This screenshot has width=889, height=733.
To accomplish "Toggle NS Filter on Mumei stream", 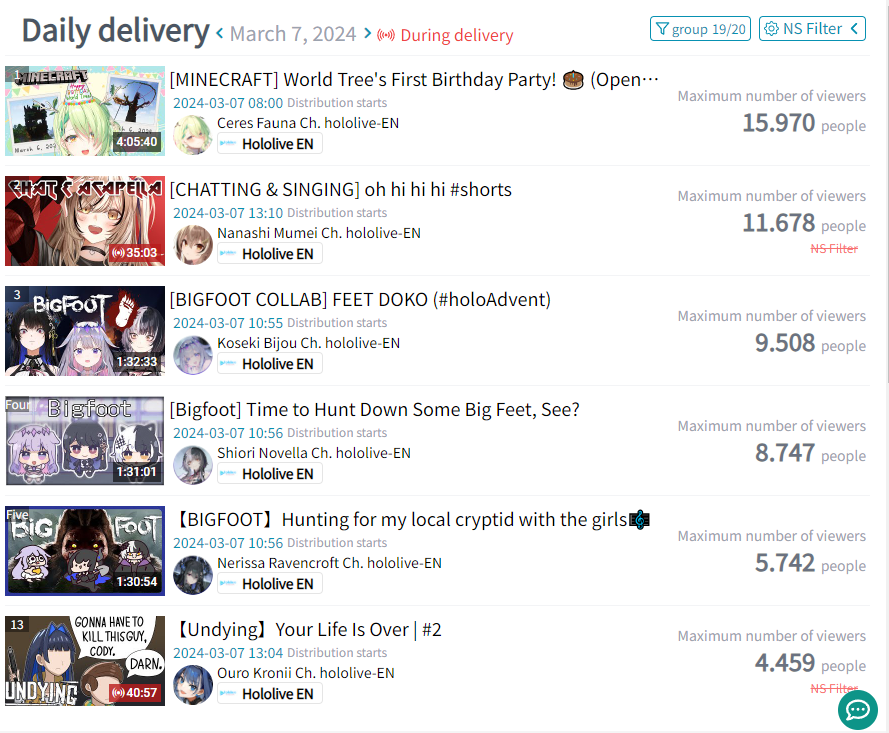I will point(834,248).
